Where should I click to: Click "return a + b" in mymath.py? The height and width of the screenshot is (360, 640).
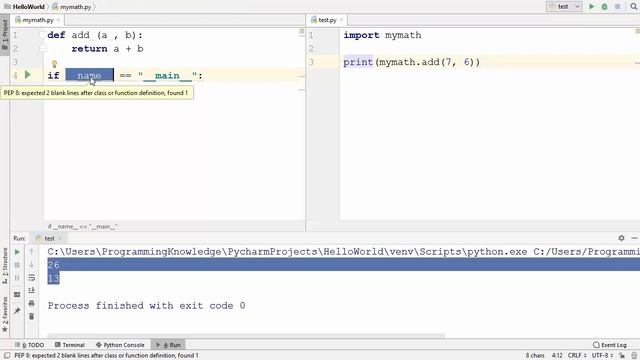[107, 49]
